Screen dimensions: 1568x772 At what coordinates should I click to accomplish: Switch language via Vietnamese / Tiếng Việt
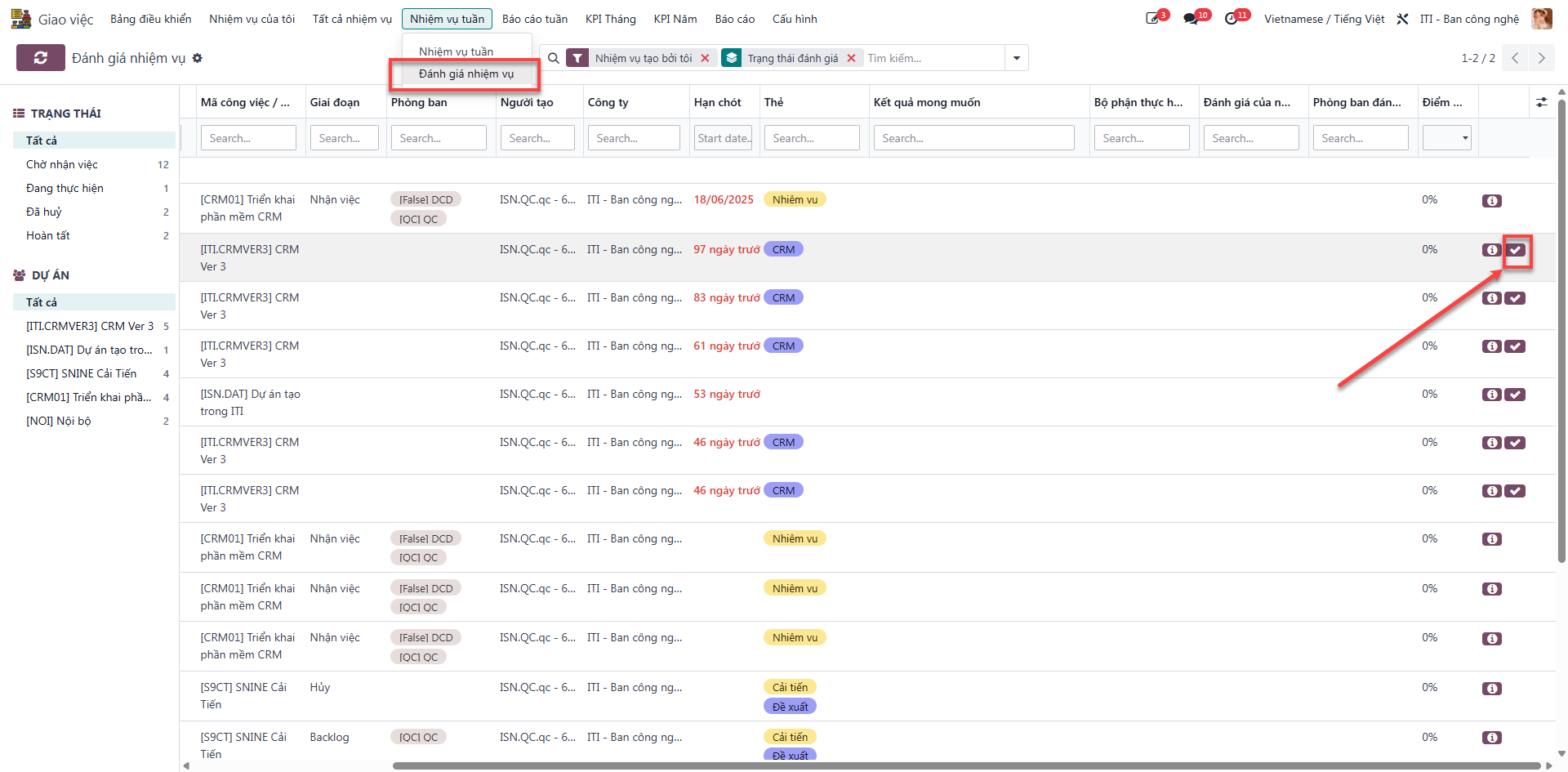1324,19
